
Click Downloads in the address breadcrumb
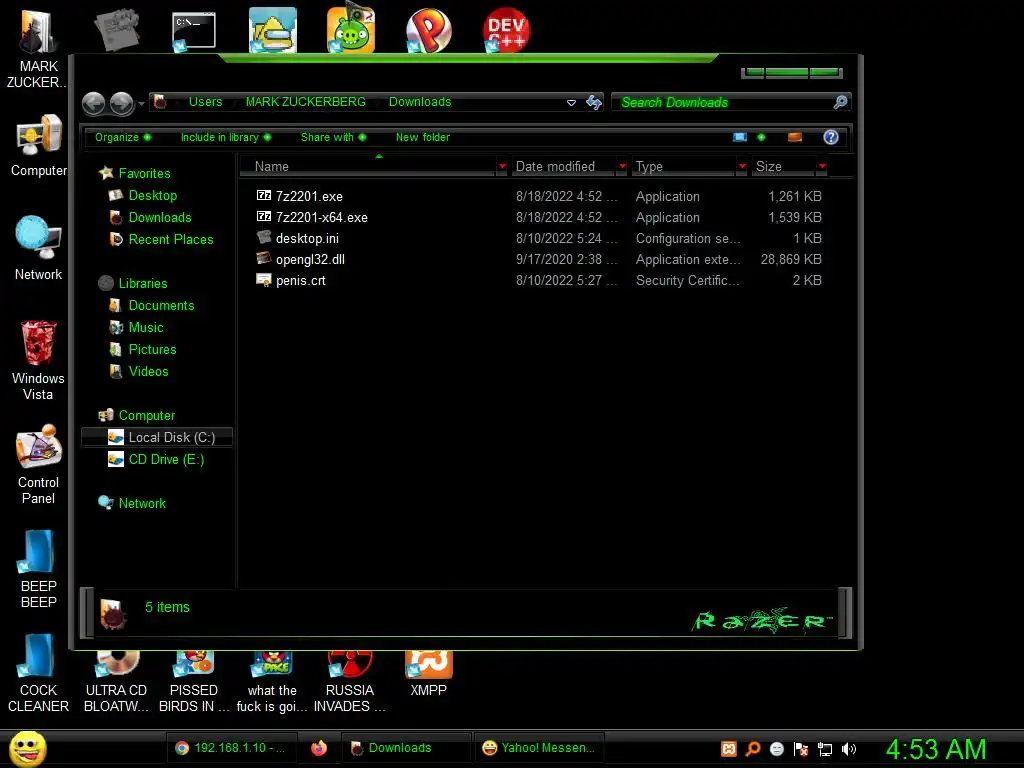(x=420, y=102)
